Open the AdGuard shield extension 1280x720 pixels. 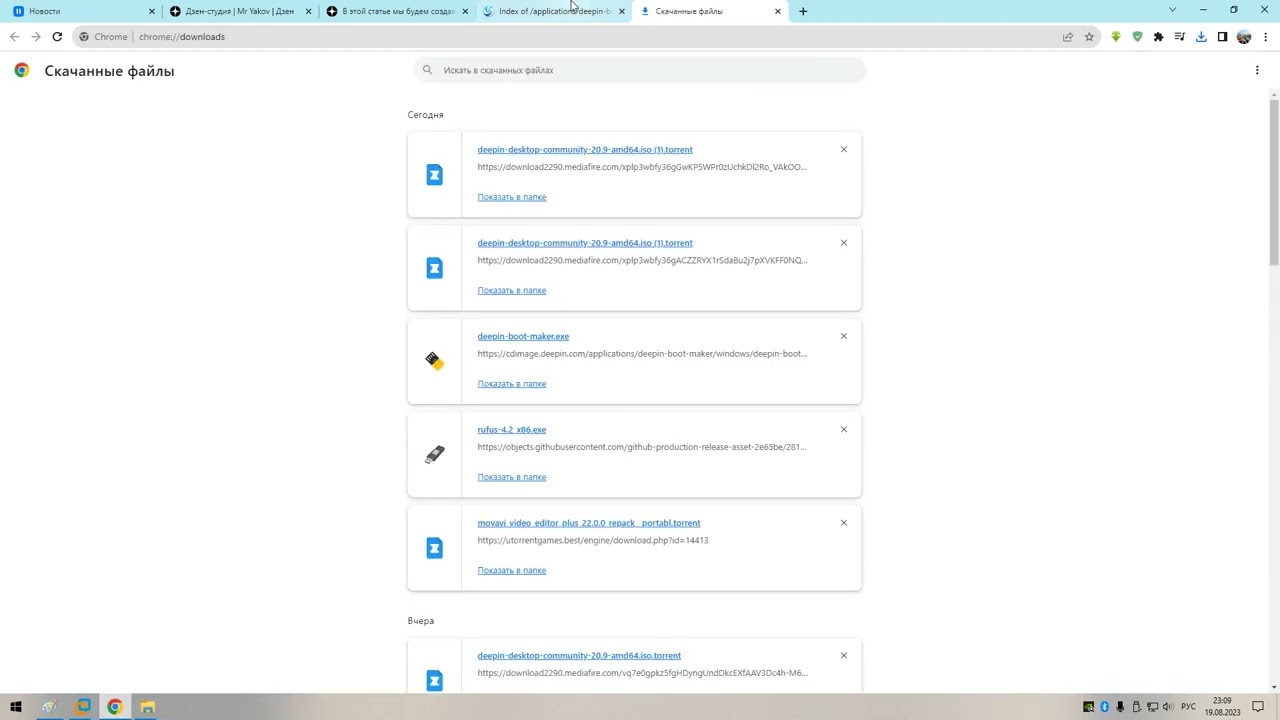pyautogui.click(x=1137, y=37)
